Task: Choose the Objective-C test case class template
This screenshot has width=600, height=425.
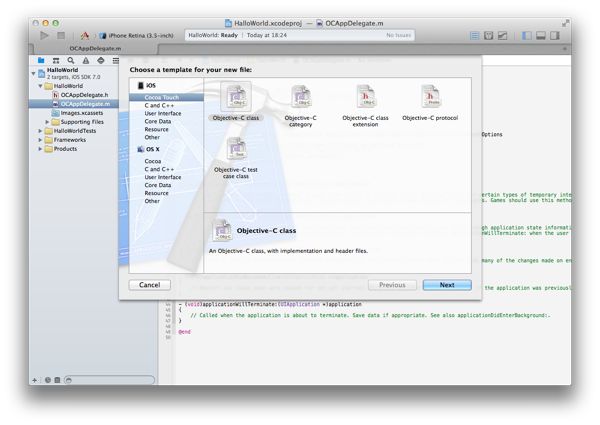Action: point(236,158)
